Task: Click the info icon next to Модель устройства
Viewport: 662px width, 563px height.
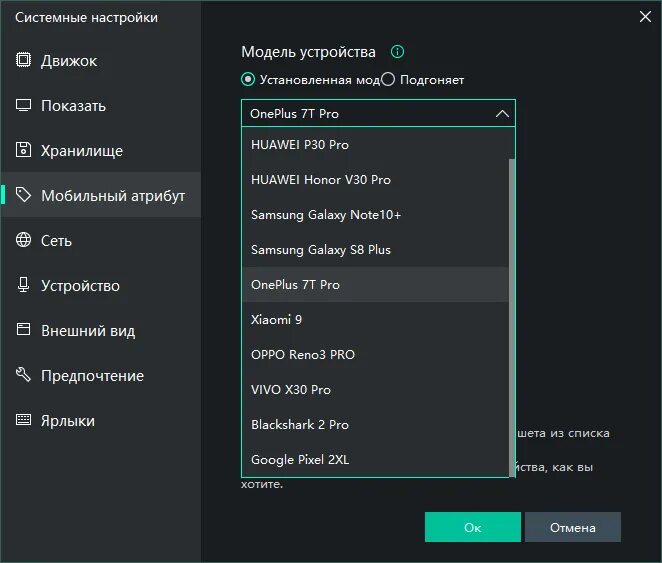Action: [397, 52]
